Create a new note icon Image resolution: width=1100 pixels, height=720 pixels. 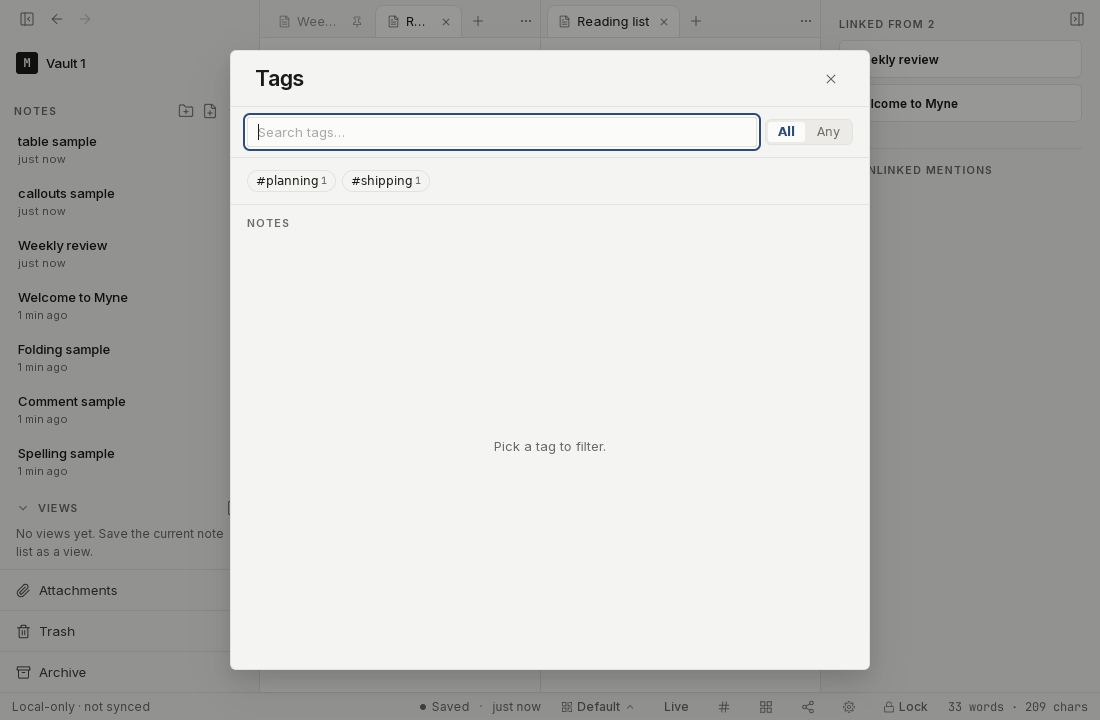tap(210, 111)
